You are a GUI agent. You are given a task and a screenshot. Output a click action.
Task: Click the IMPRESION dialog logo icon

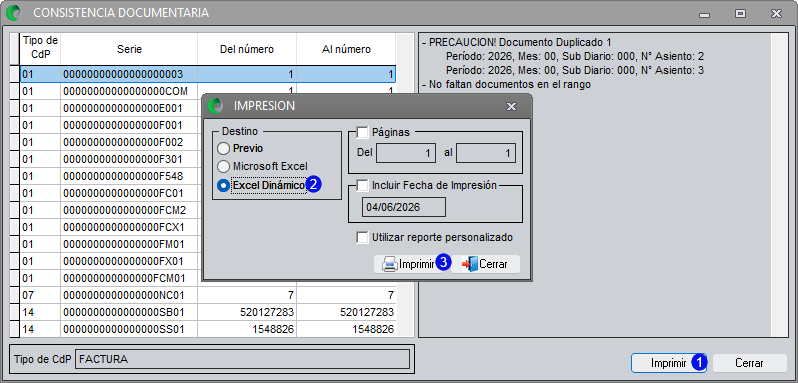click(x=216, y=106)
